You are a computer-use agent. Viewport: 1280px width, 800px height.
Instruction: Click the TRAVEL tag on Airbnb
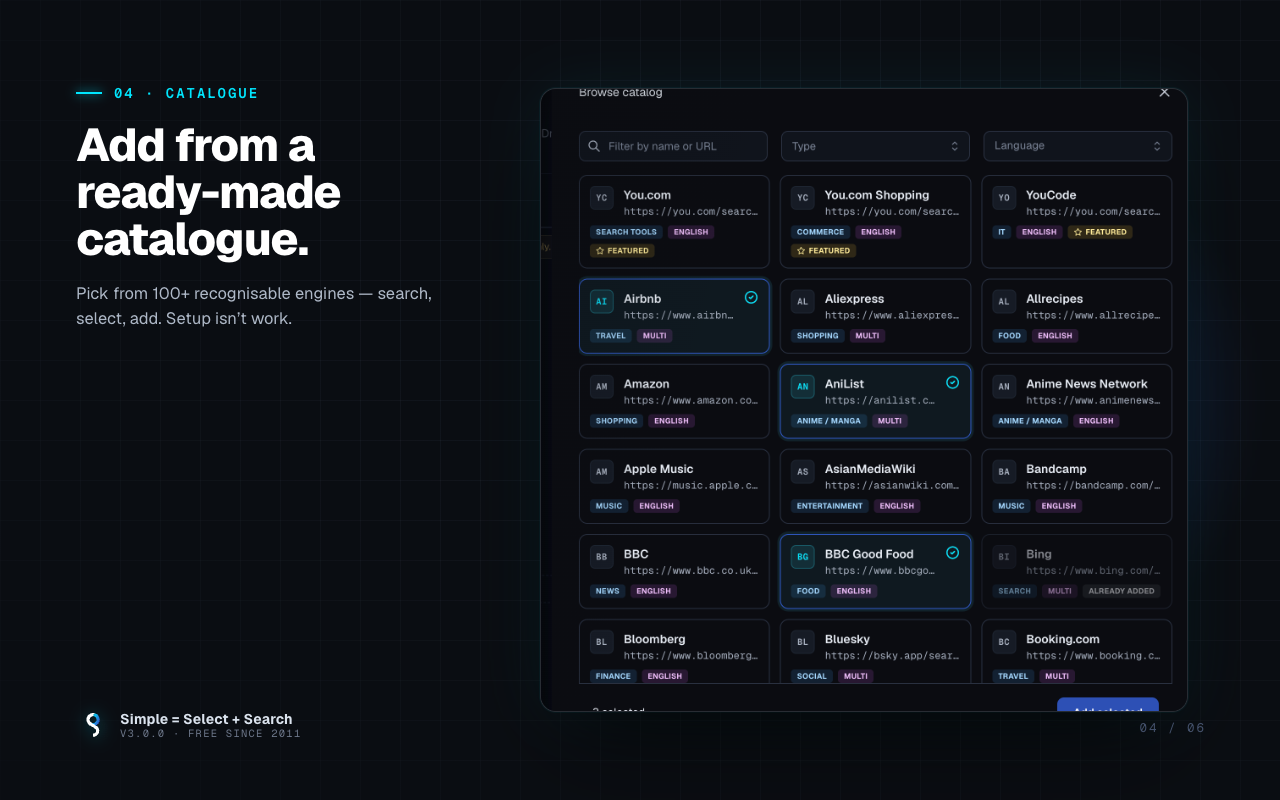pyautogui.click(x=611, y=336)
